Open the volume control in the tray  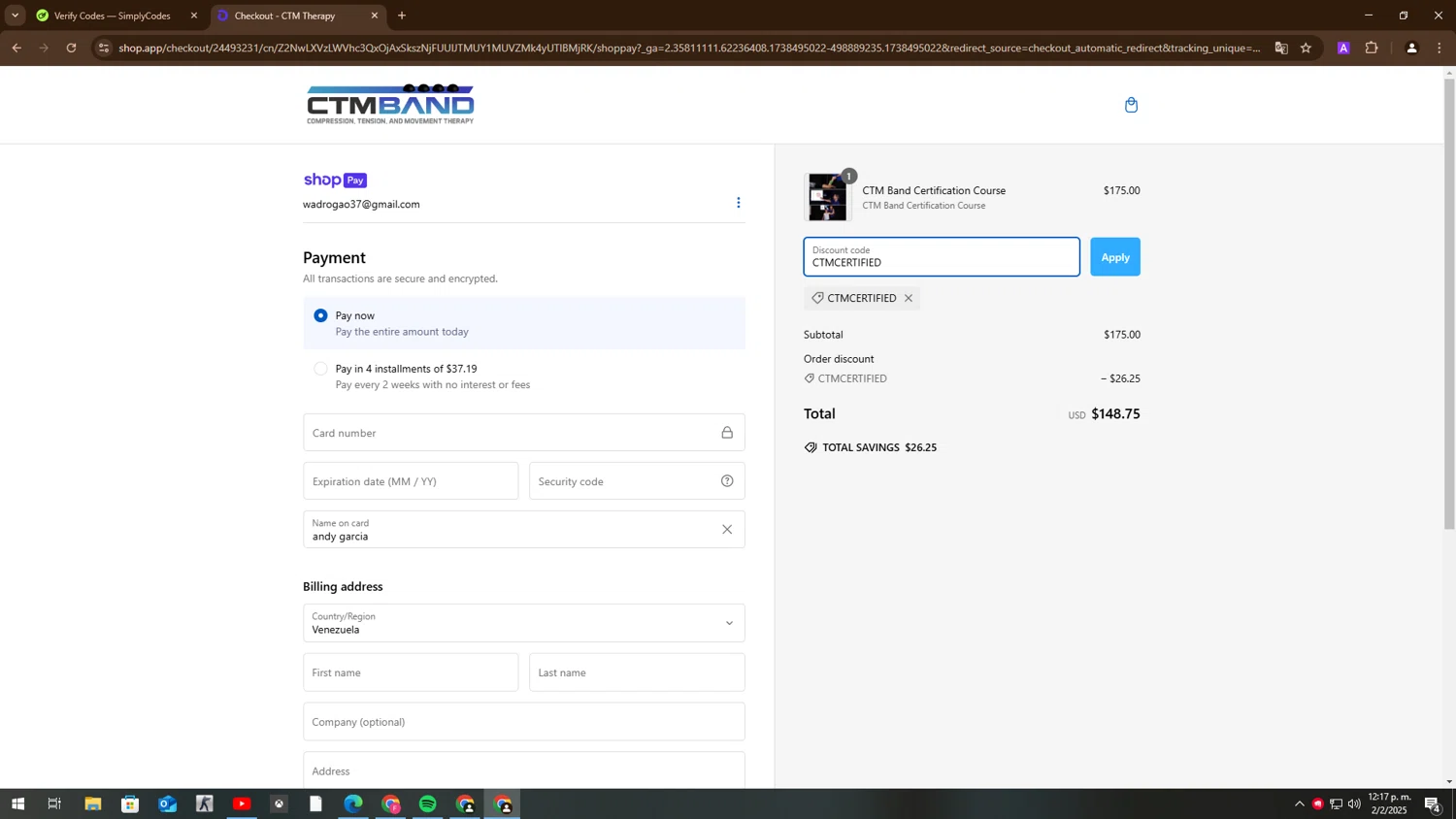pos(1354,803)
